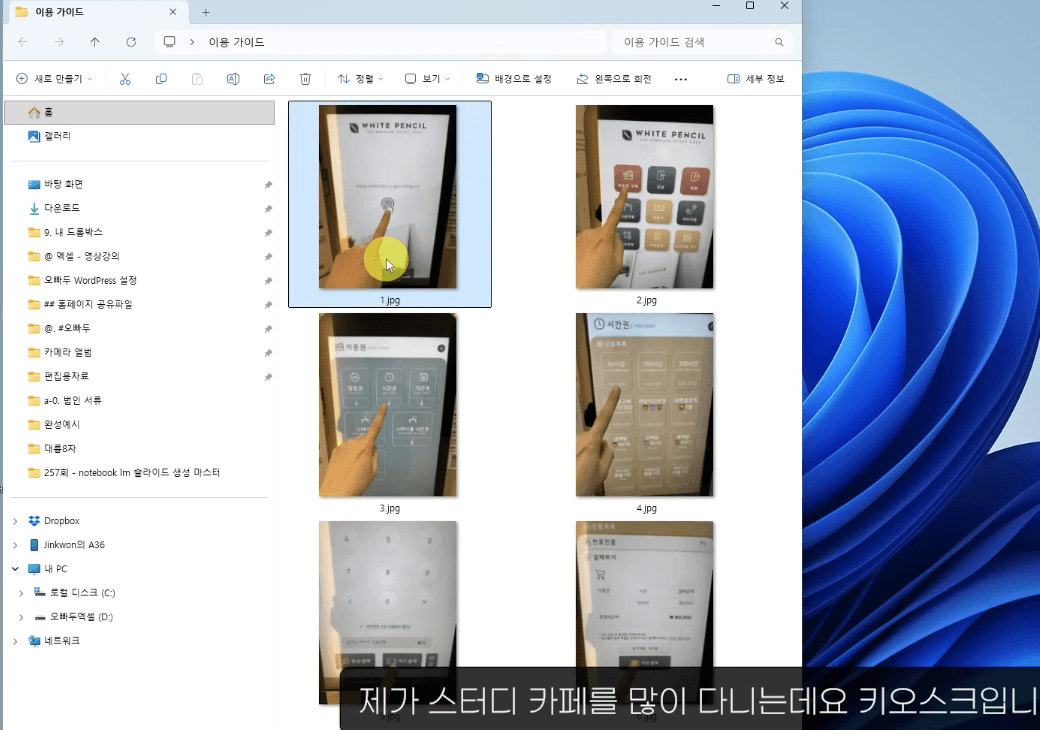Toggle the 세부 정보 details pane

(x=755, y=79)
